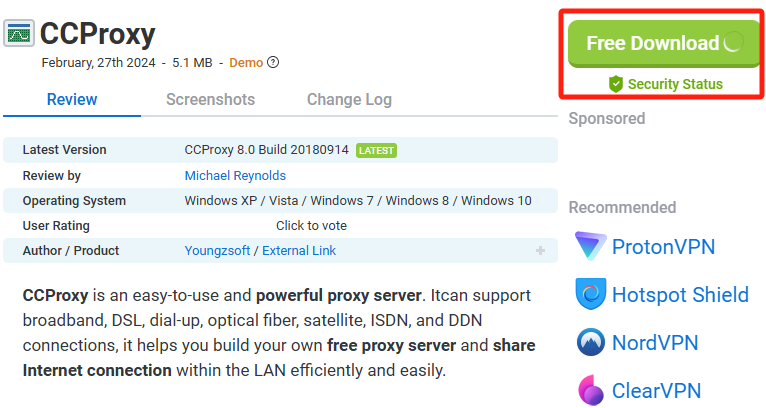
Task: Click the Demo license label
Action: pos(246,63)
